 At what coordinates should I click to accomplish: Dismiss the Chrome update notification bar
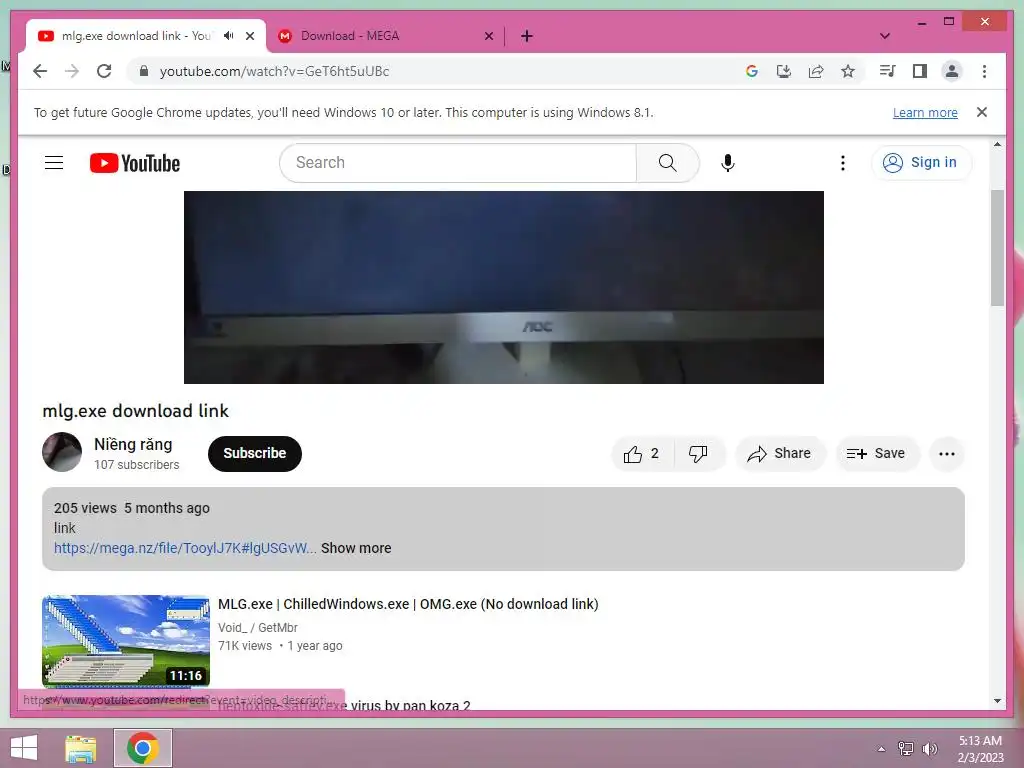click(x=982, y=112)
